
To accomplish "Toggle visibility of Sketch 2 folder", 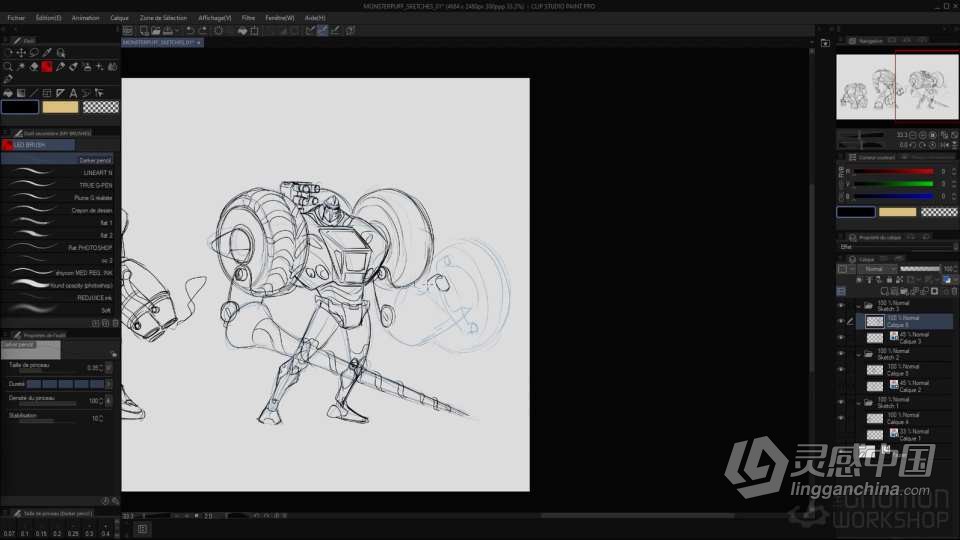I will click(x=841, y=353).
